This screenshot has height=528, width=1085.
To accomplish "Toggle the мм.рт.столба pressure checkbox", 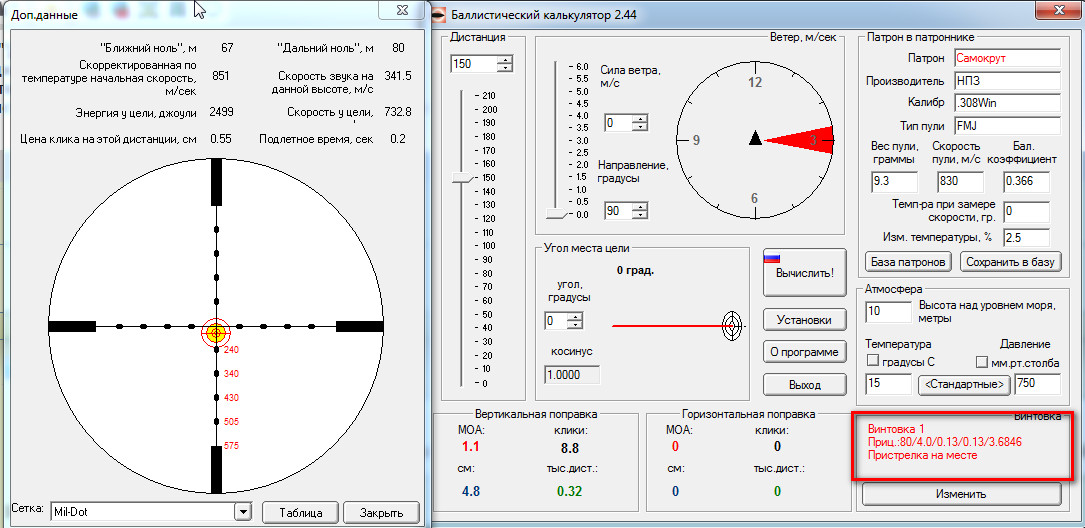I will click(x=981, y=362).
